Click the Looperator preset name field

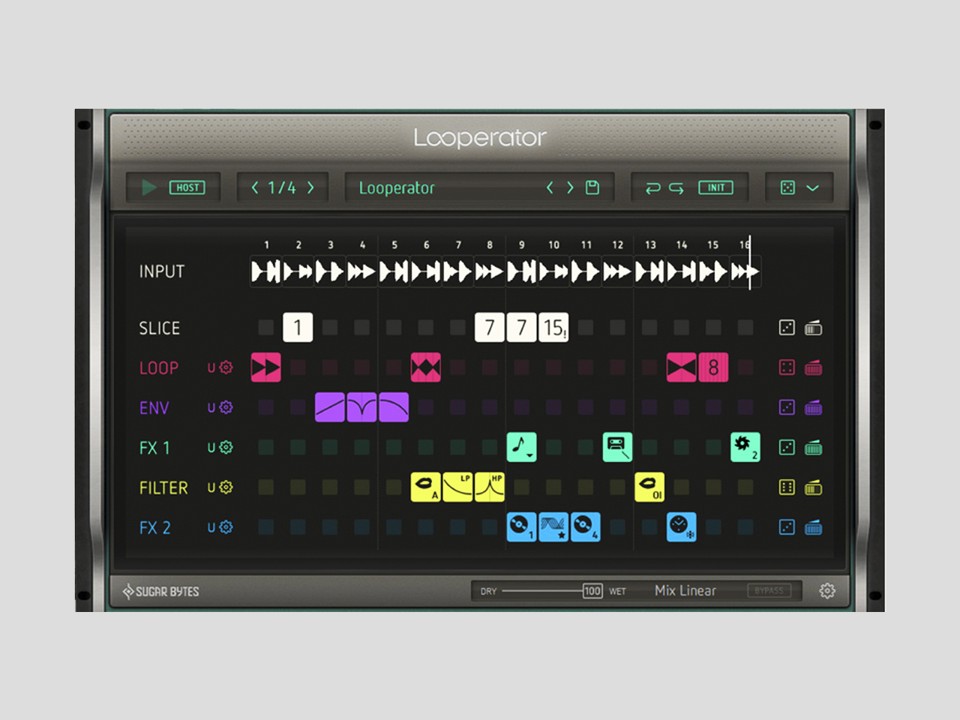pos(397,188)
